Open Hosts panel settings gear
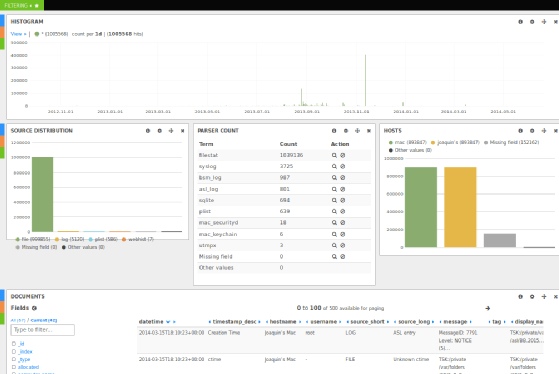Screen dimensions: 559x374 pyautogui.click(x=532, y=131)
